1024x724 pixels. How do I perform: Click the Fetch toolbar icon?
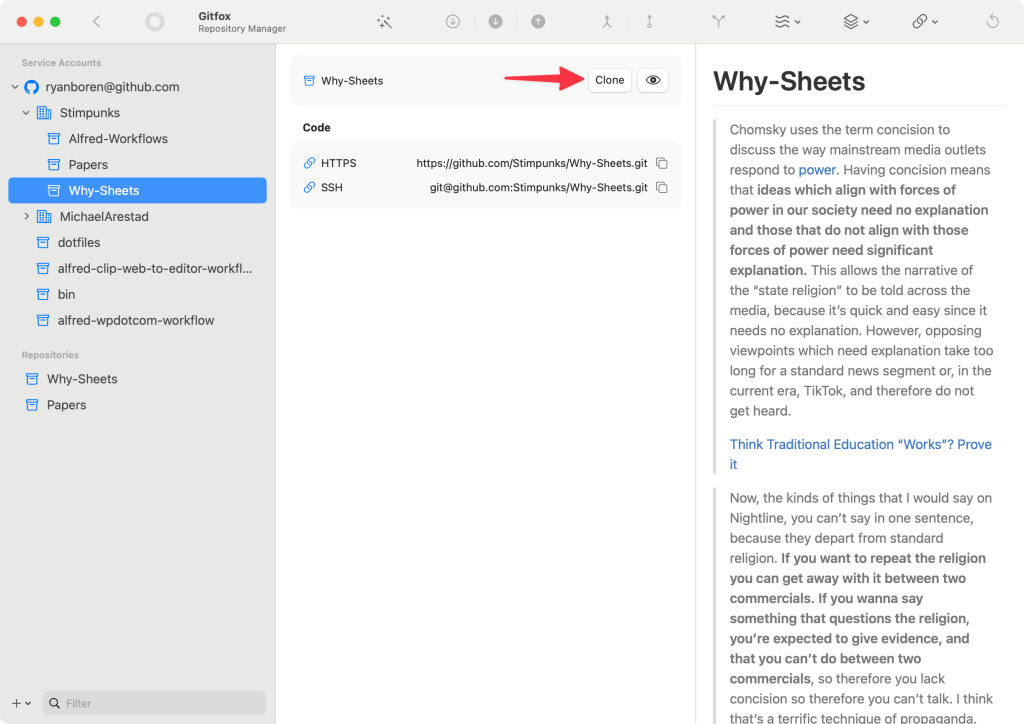tap(453, 22)
